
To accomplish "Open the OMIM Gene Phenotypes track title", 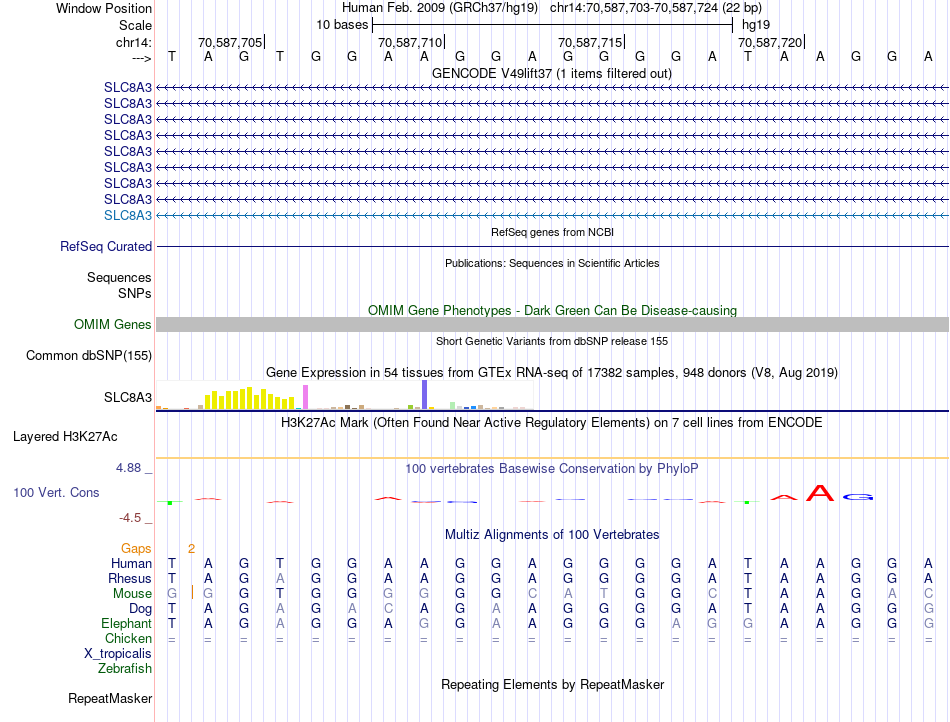I will click(552, 310).
